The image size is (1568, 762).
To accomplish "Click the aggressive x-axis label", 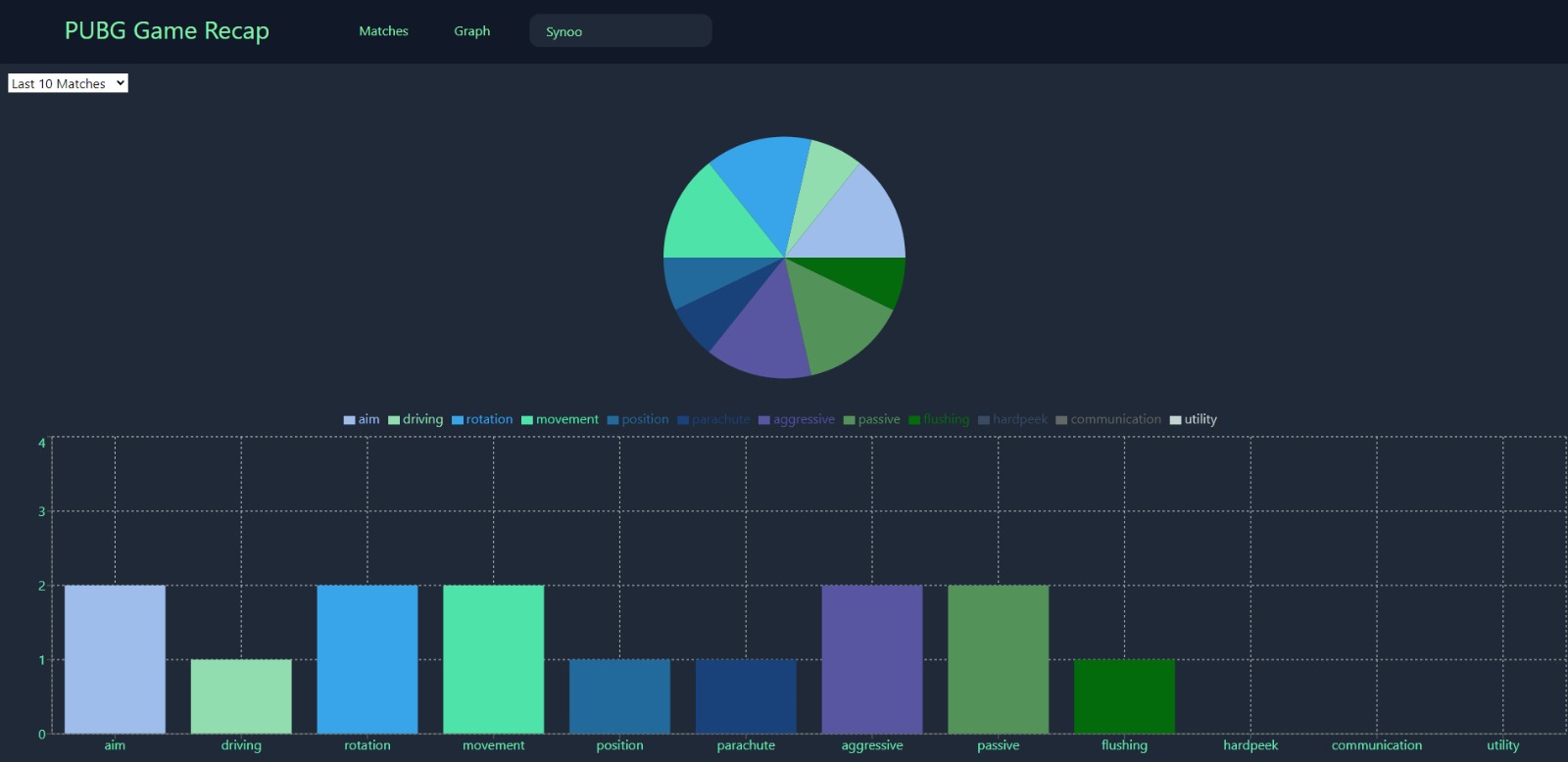I will tap(872, 745).
